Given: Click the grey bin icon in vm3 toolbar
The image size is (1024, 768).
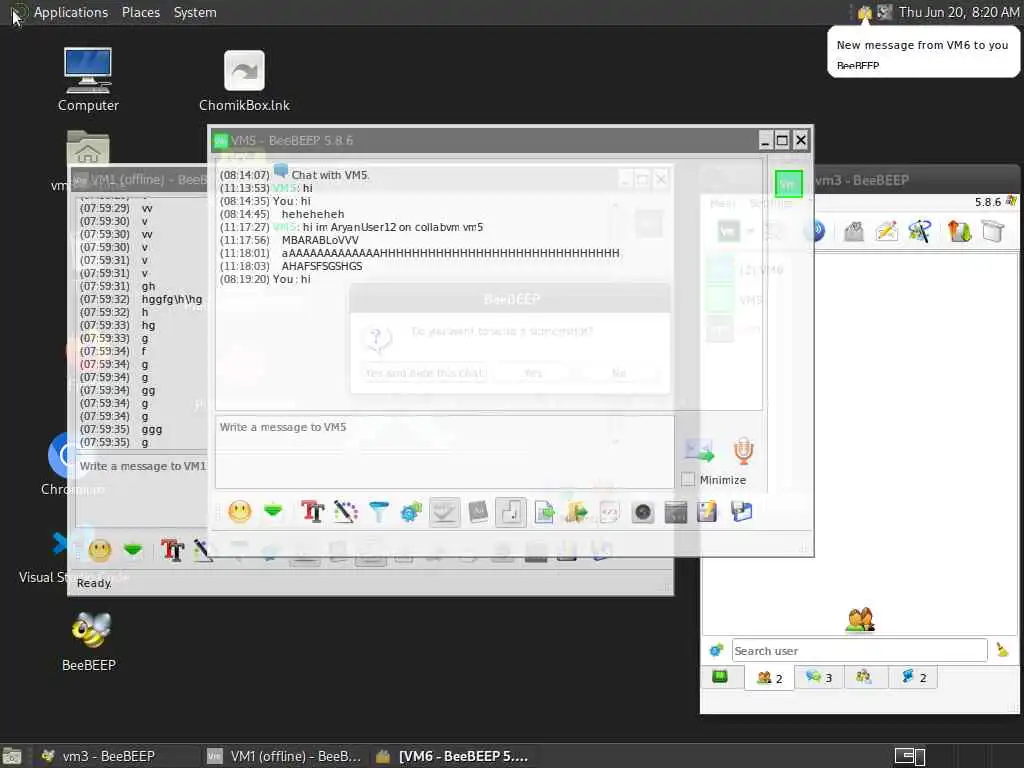Looking at the screenshot, I should tap(992, 231).
